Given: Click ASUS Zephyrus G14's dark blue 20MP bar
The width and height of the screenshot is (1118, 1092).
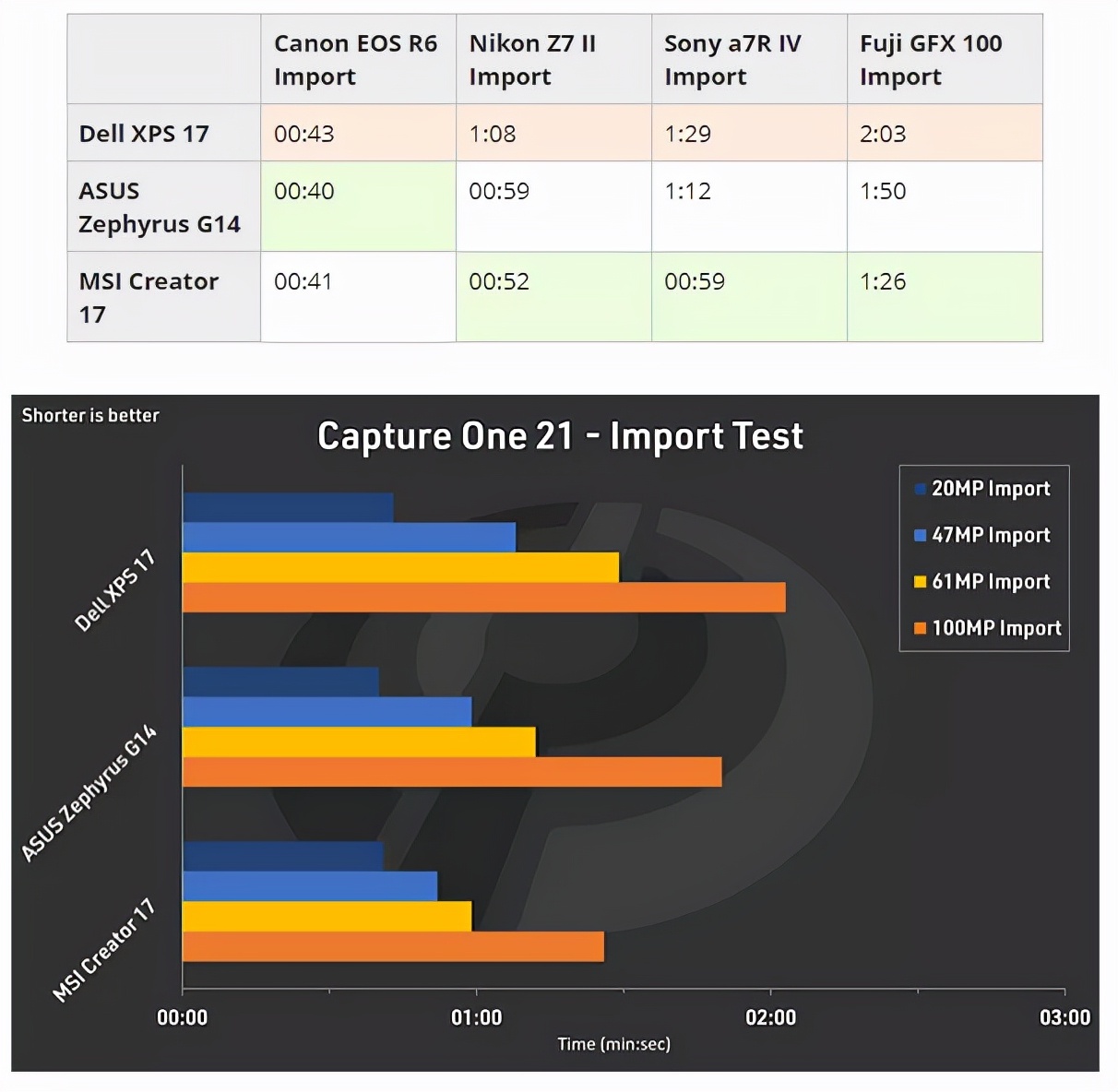Looking at the screenshot, I should [280, 682].
